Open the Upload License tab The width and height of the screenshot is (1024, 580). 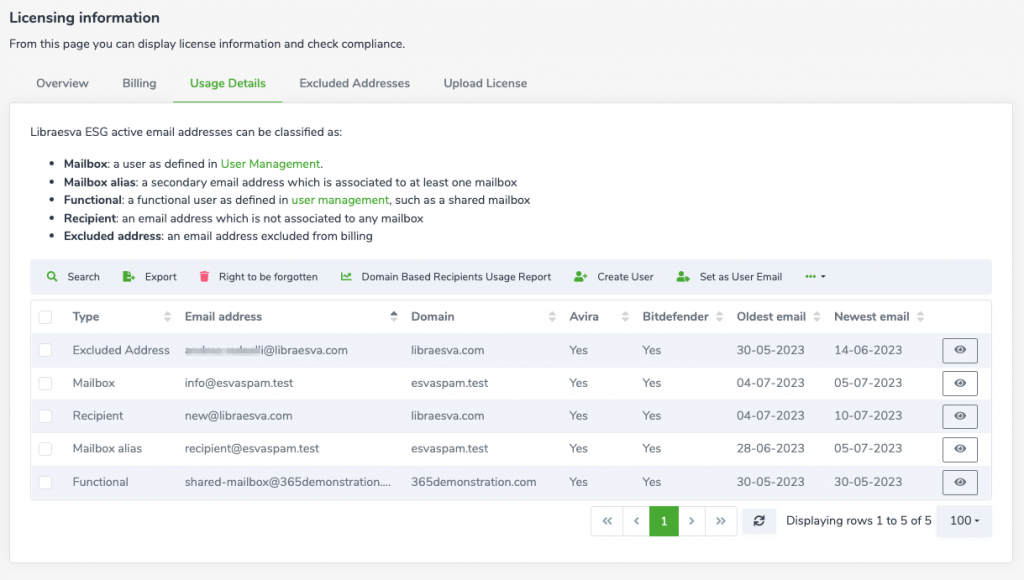pos(485,84)
